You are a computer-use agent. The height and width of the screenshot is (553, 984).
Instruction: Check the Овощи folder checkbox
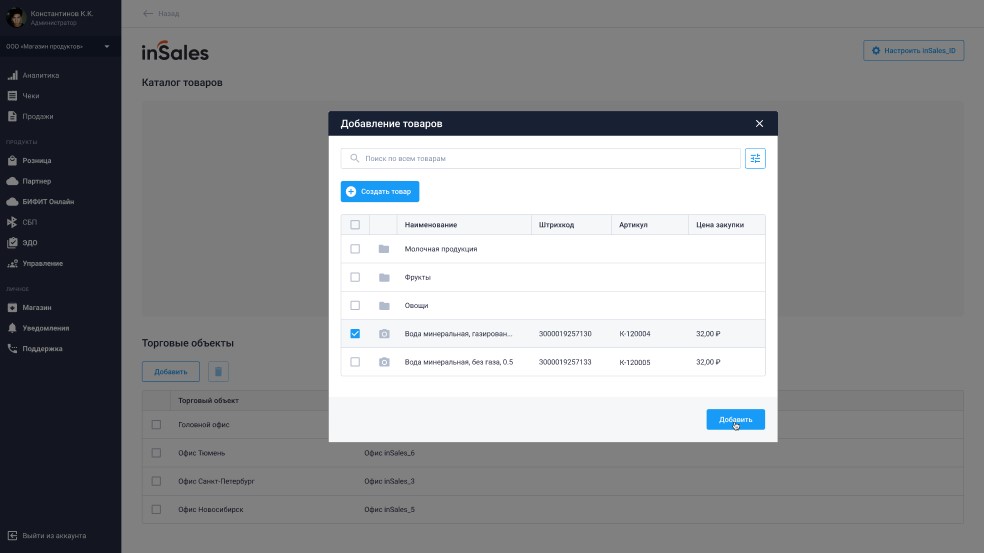coord(355,306)
